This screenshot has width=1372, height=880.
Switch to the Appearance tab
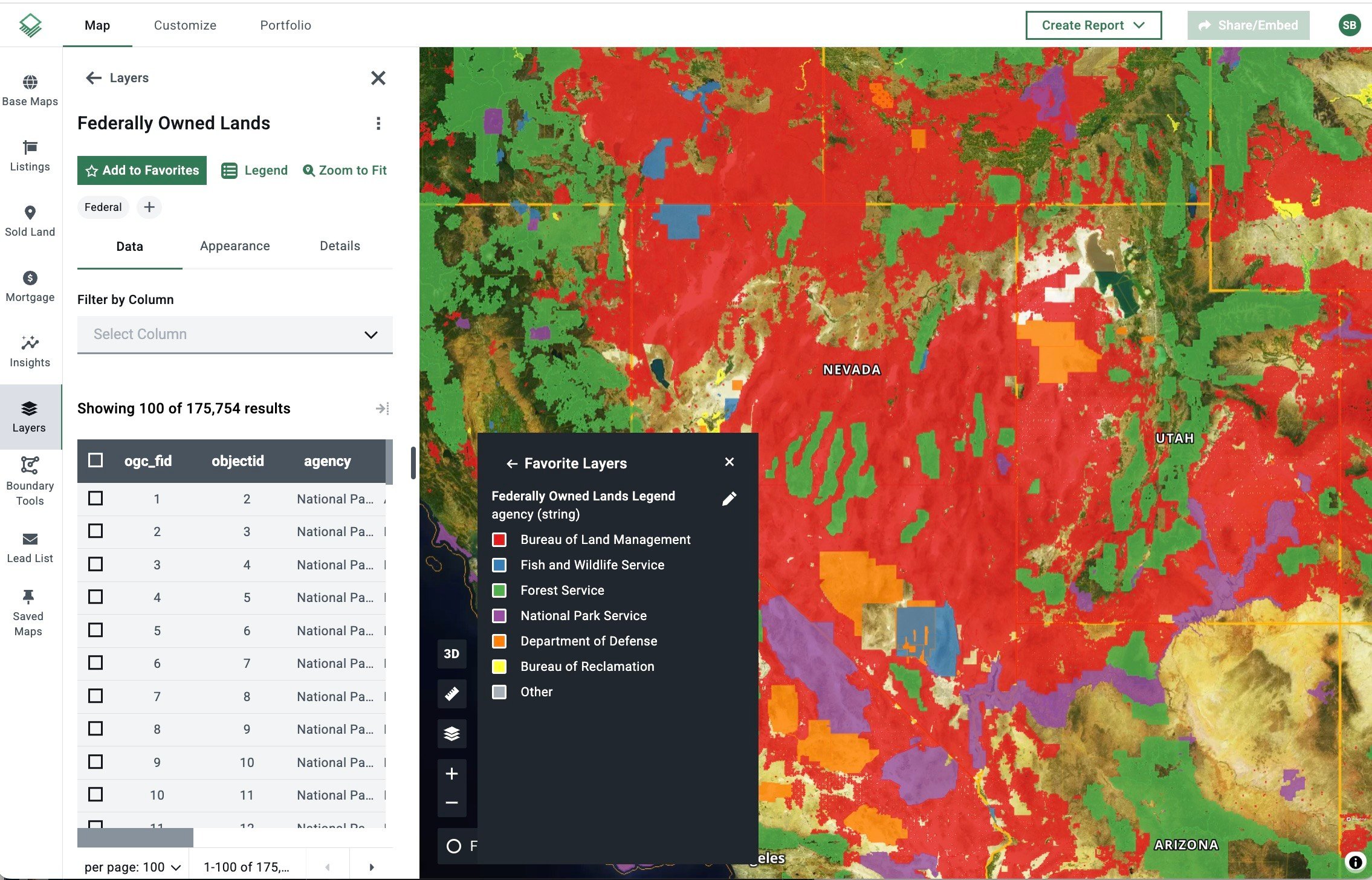coord(235,246)
